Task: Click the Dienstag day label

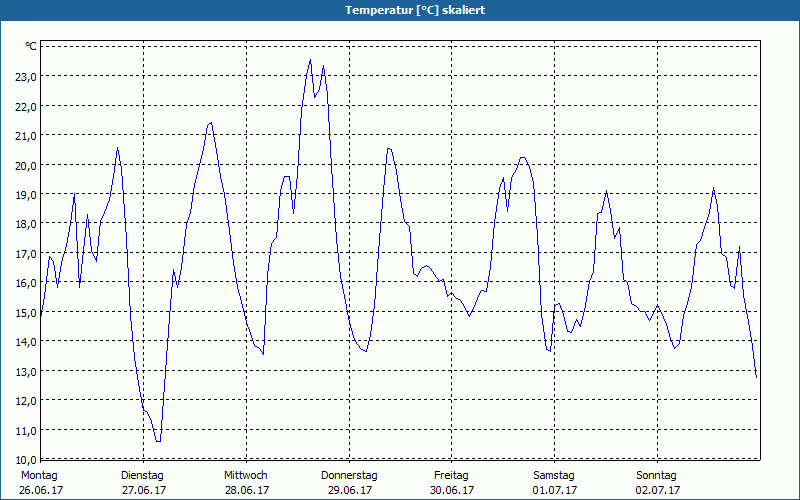Action: click(142, 476)
